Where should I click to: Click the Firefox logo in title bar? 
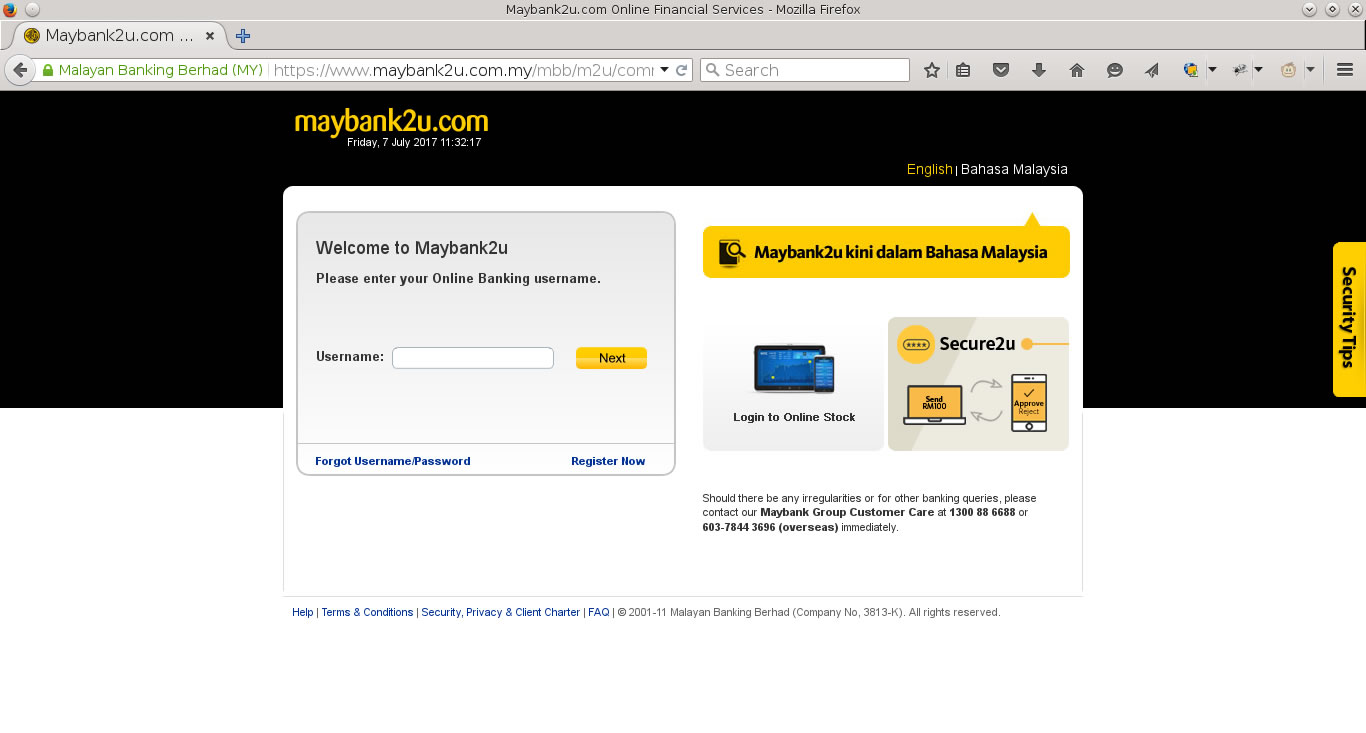coord(10,9)
